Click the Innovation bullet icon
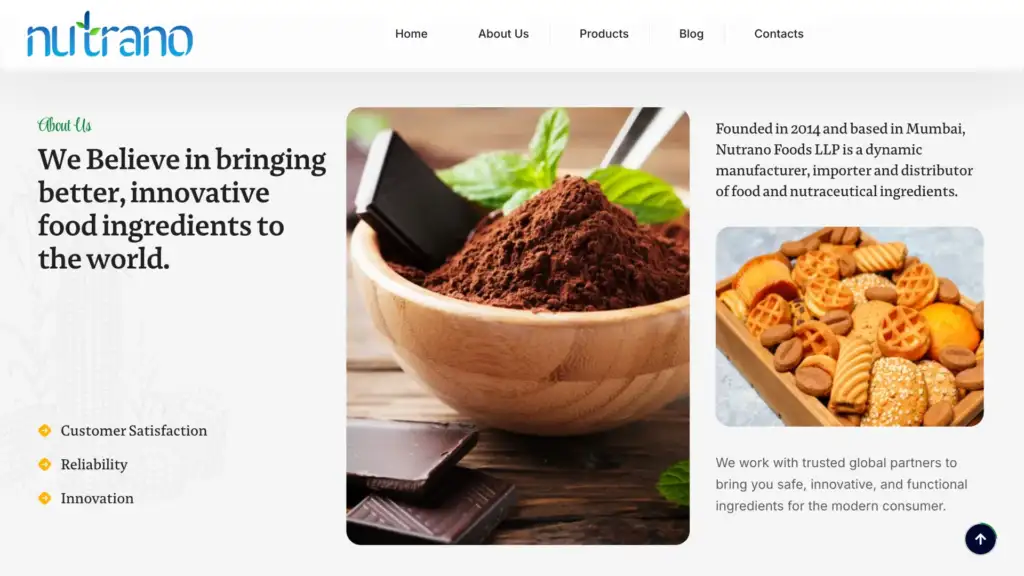1024x576 pixels. [44, 498]
